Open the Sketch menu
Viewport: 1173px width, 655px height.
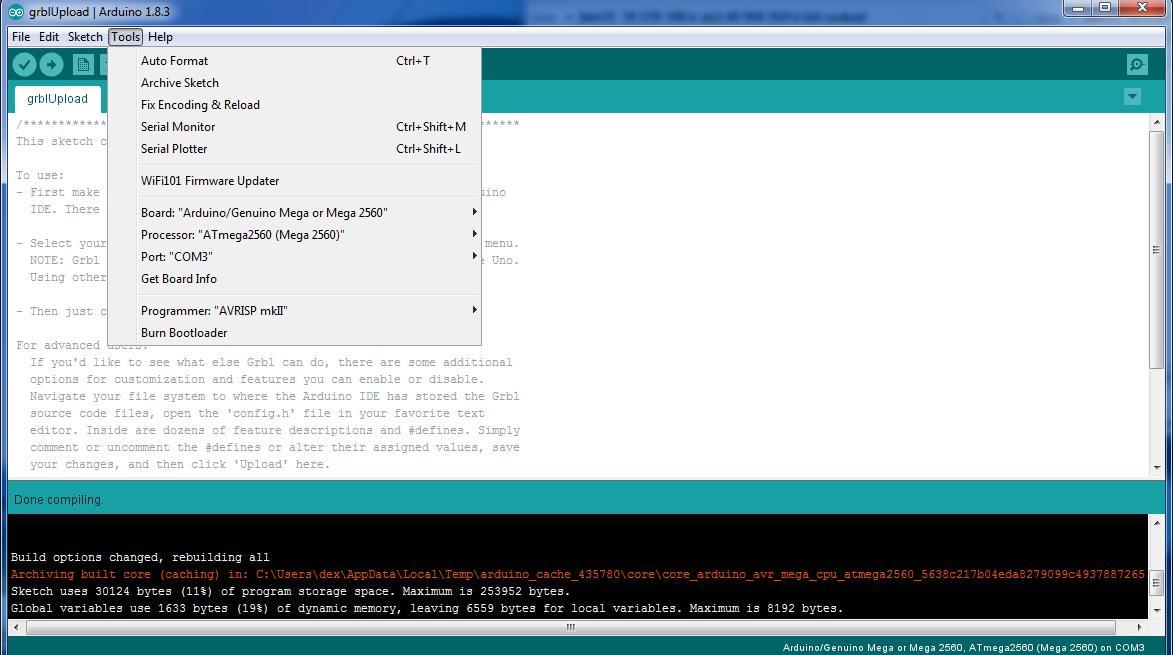click(x=85, y=37)
